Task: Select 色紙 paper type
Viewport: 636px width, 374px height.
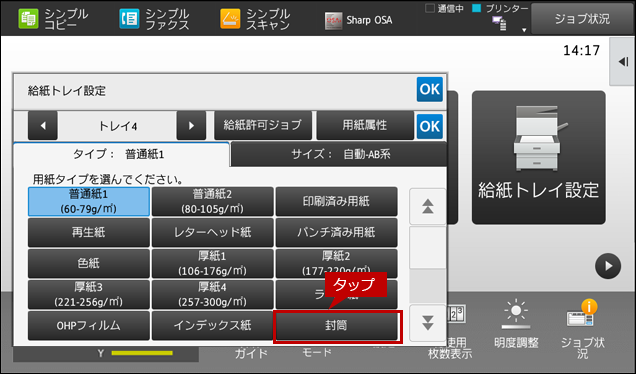Action: 88,264
